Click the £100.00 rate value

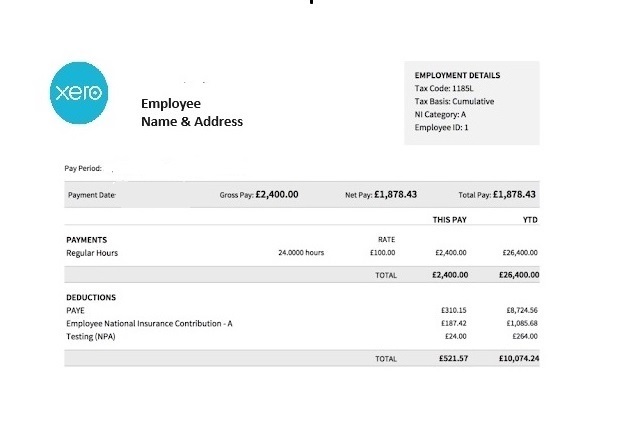point(380,253)
